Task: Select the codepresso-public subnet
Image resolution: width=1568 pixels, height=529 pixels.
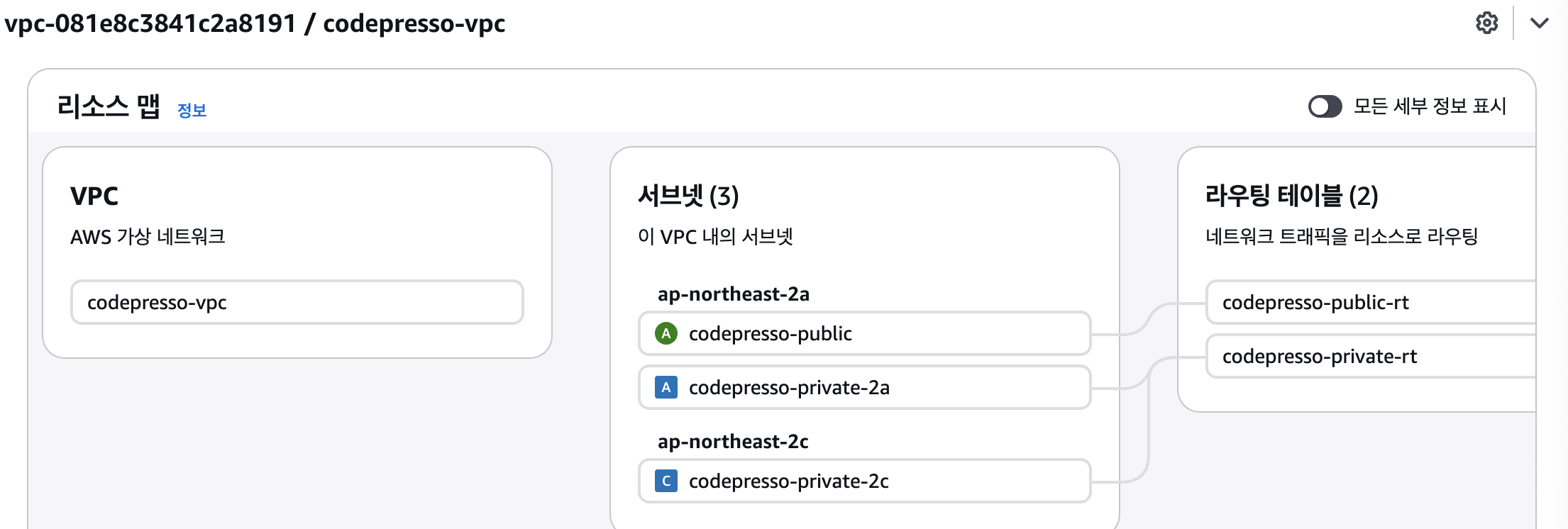Action: (864, 333)
